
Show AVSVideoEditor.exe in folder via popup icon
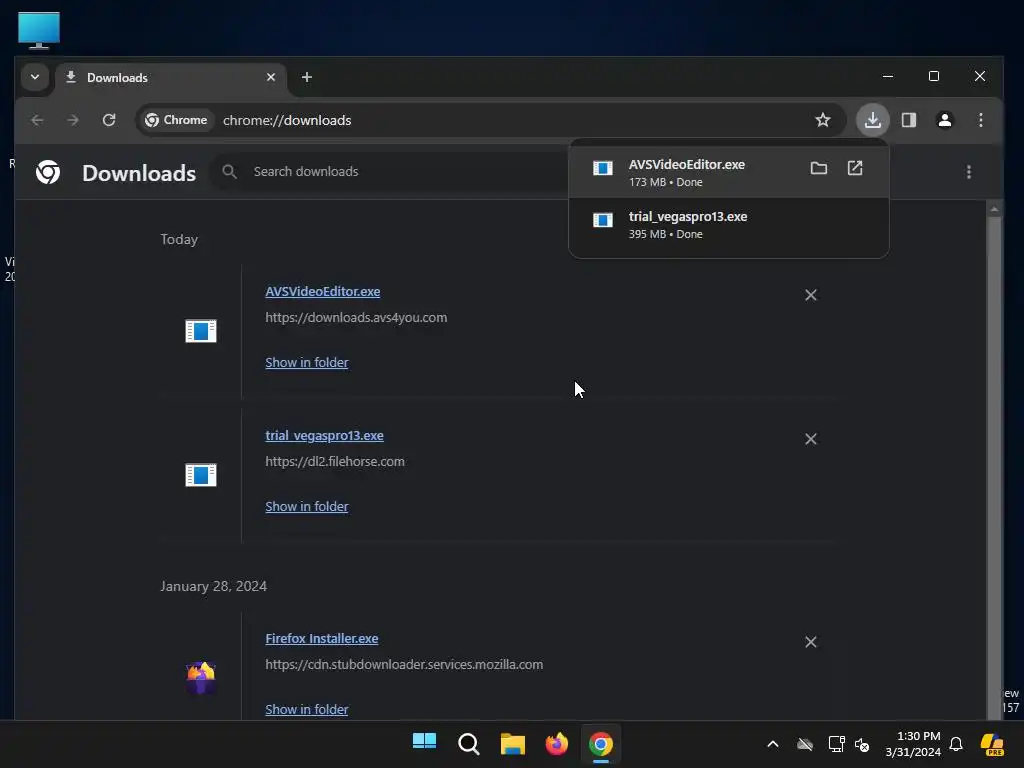pos(818,168)
